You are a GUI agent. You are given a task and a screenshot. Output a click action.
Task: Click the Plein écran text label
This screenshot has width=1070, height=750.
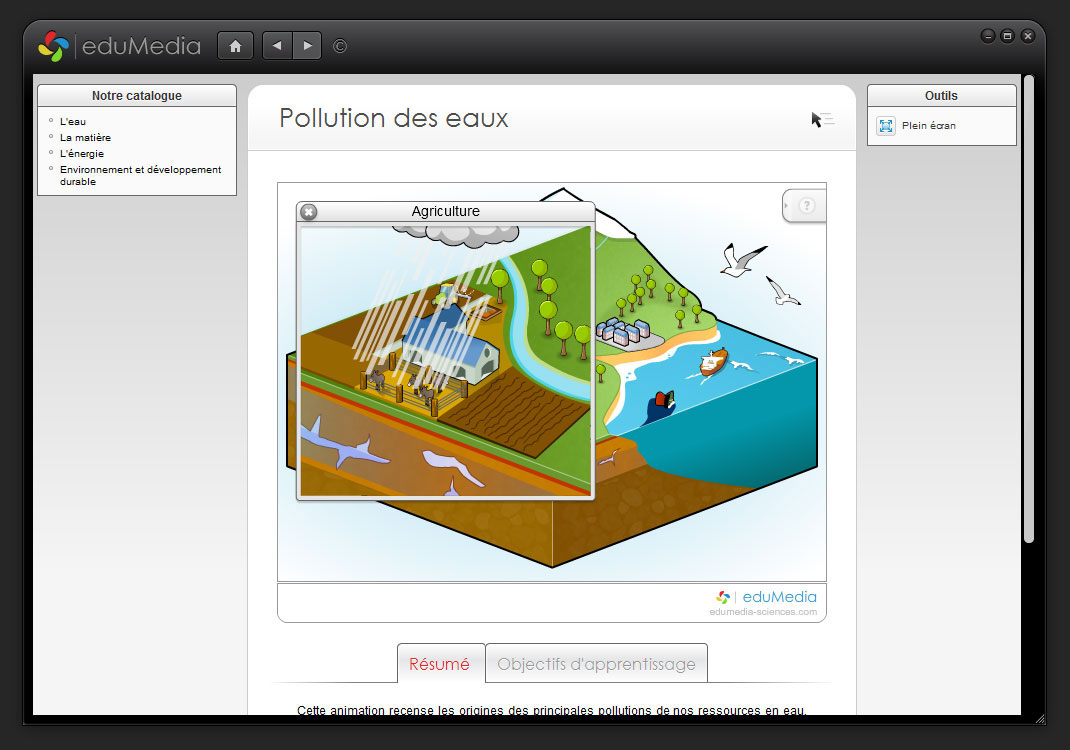928,126
